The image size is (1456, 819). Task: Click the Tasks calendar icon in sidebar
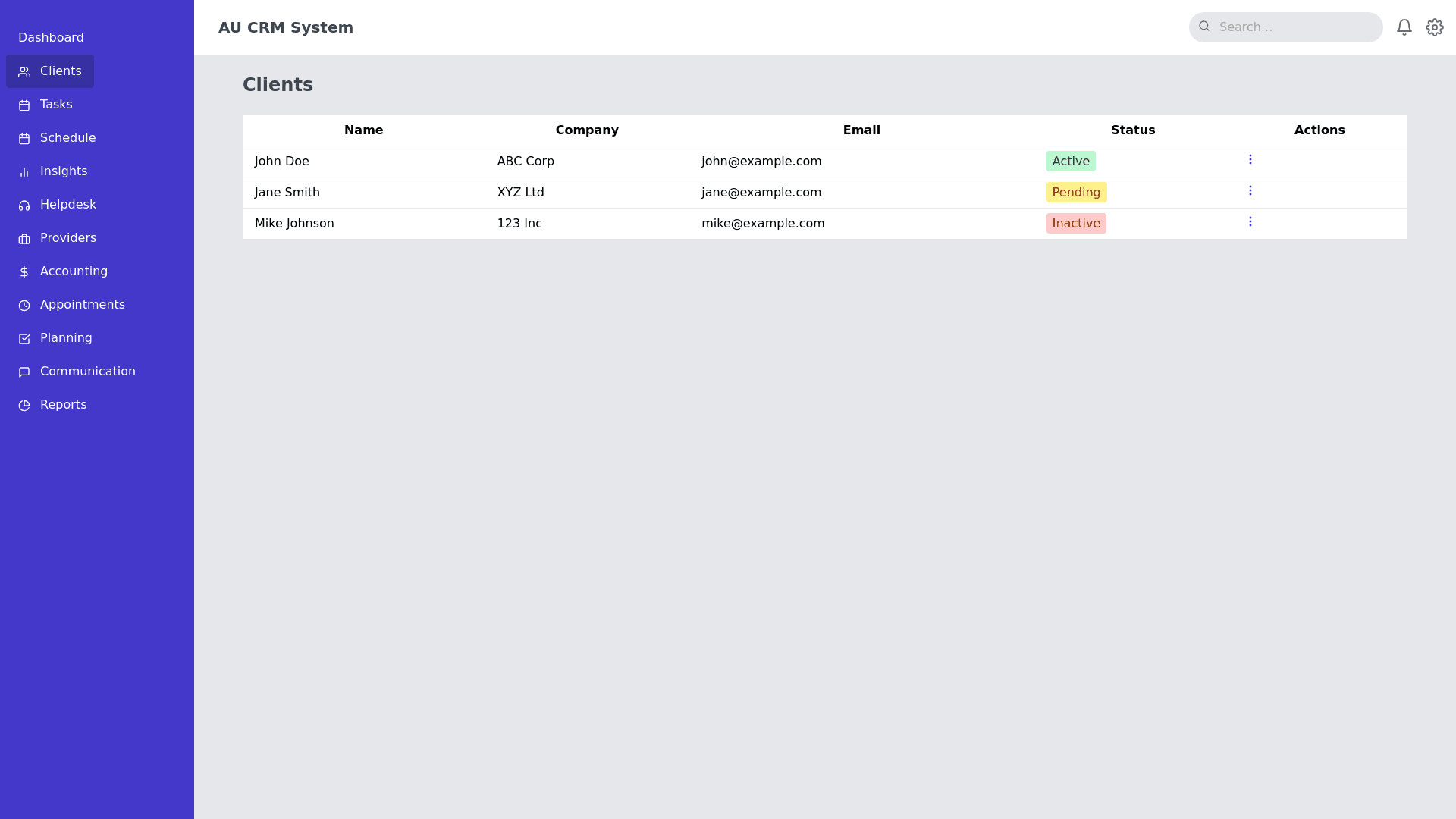(x=24, y=105)
